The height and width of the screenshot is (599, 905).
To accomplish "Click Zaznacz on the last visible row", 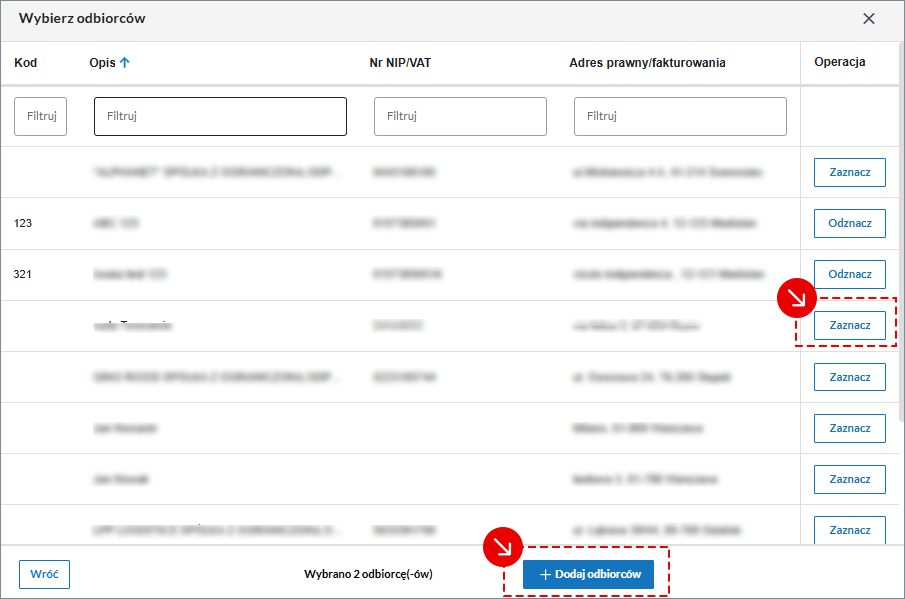I will (849, 530).
